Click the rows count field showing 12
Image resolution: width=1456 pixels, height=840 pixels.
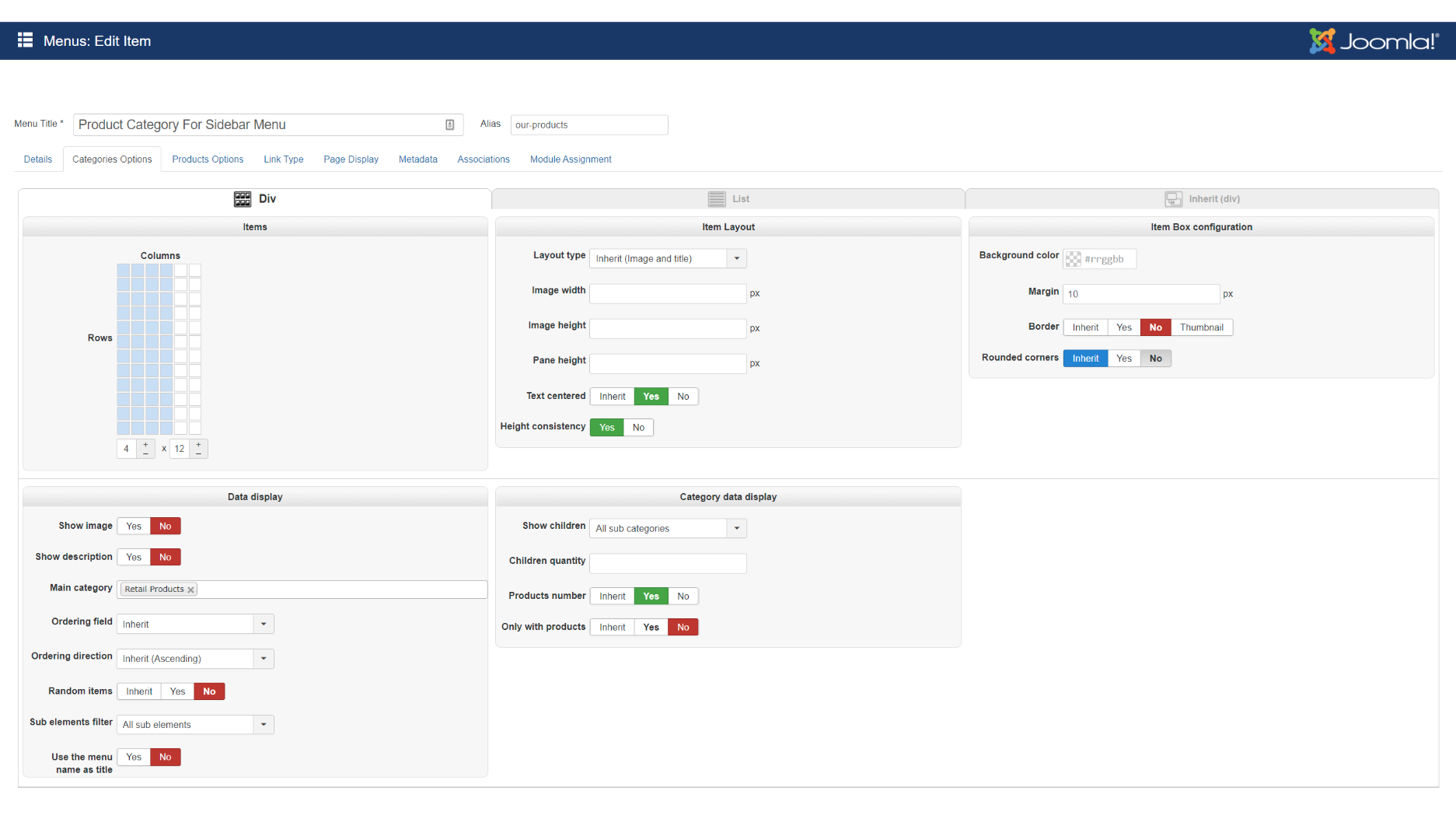[x=180, y=449]
